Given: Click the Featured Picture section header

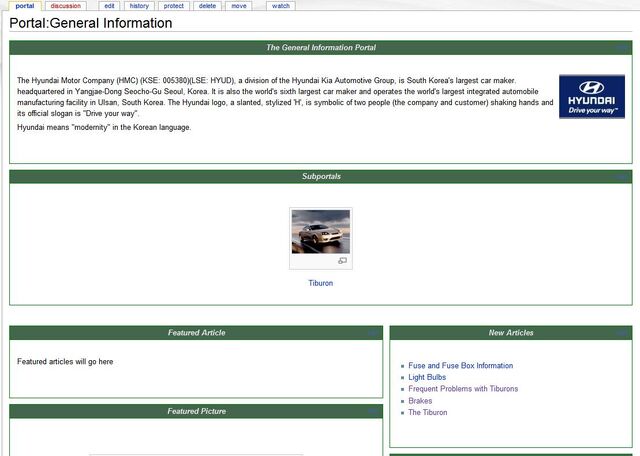Looking at the screenshot, I should point(196,411).
